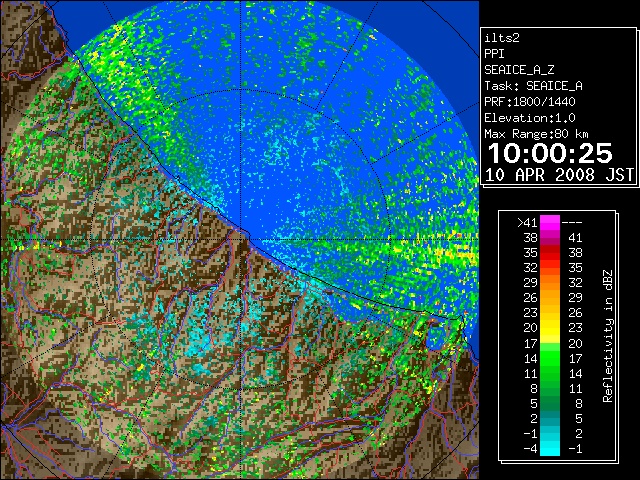This screenshot has height=480, width=640.
Task: Click the 'SEAICE_A_Z' product label
Action: (519, 70)
